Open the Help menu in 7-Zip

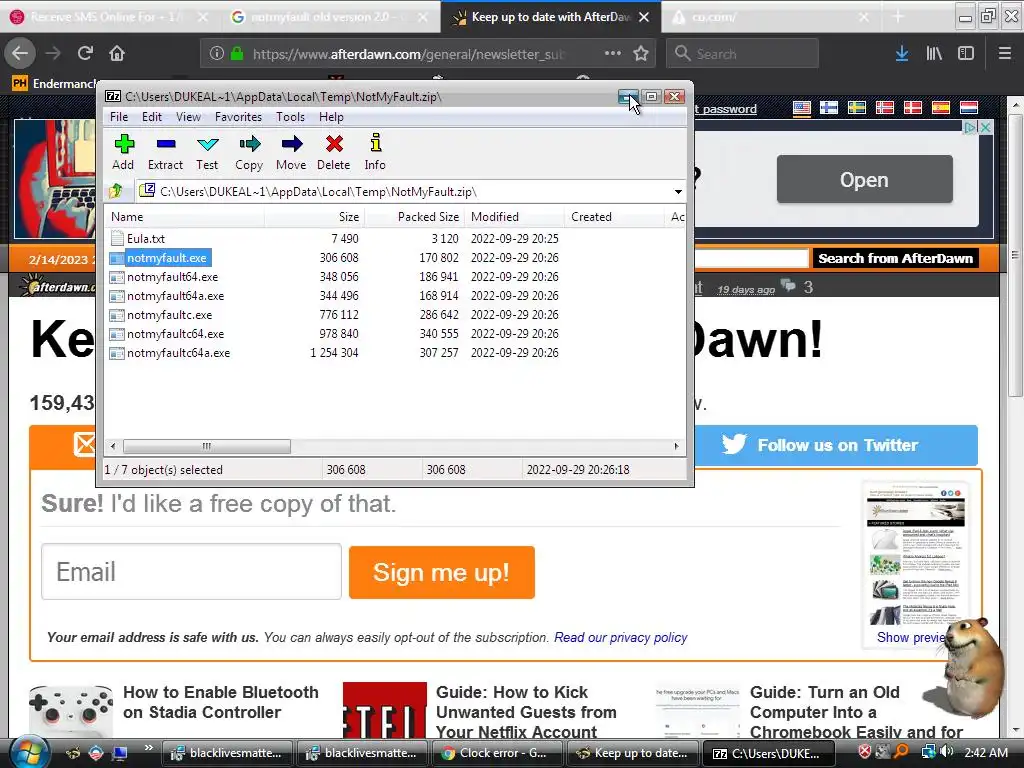pos(331,117)
